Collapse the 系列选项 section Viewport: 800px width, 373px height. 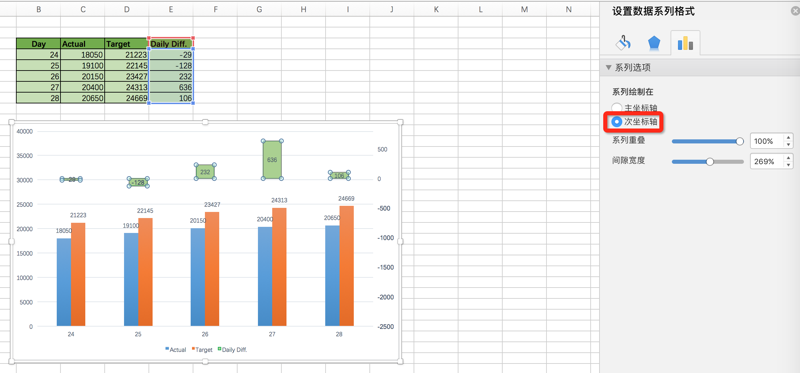tap(608, 67)
